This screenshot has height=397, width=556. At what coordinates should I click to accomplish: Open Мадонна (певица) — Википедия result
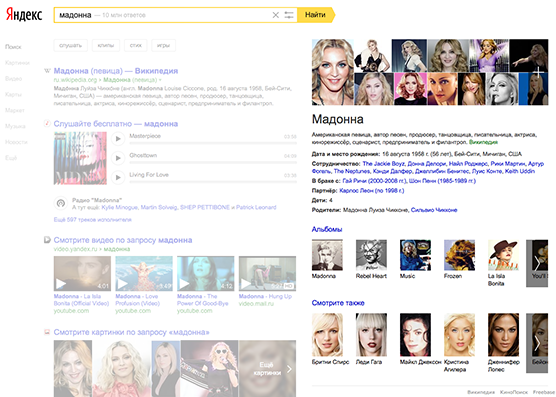pyautogui.click(x=116, y=71)
